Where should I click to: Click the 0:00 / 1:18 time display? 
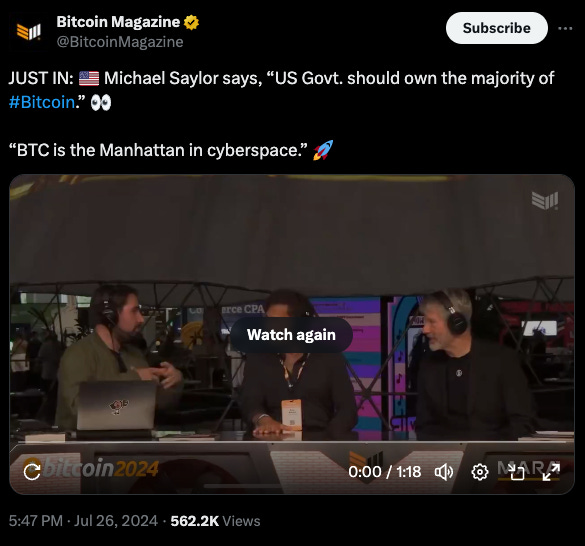coord(385,472)
